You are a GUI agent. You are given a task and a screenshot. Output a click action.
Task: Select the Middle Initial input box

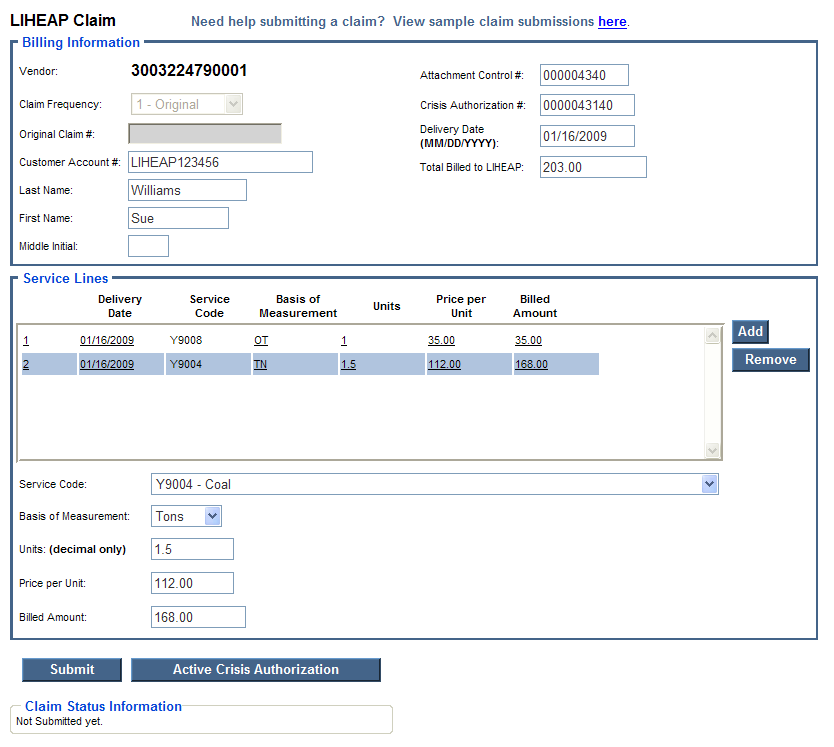pyautogui.click(x=148, y=246)
